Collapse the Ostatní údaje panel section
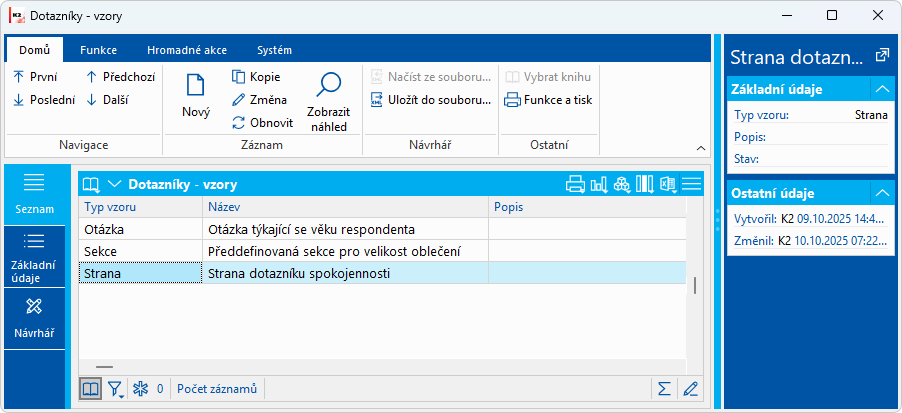The width and height of the screenshot is (902, 413). point(881,193)
